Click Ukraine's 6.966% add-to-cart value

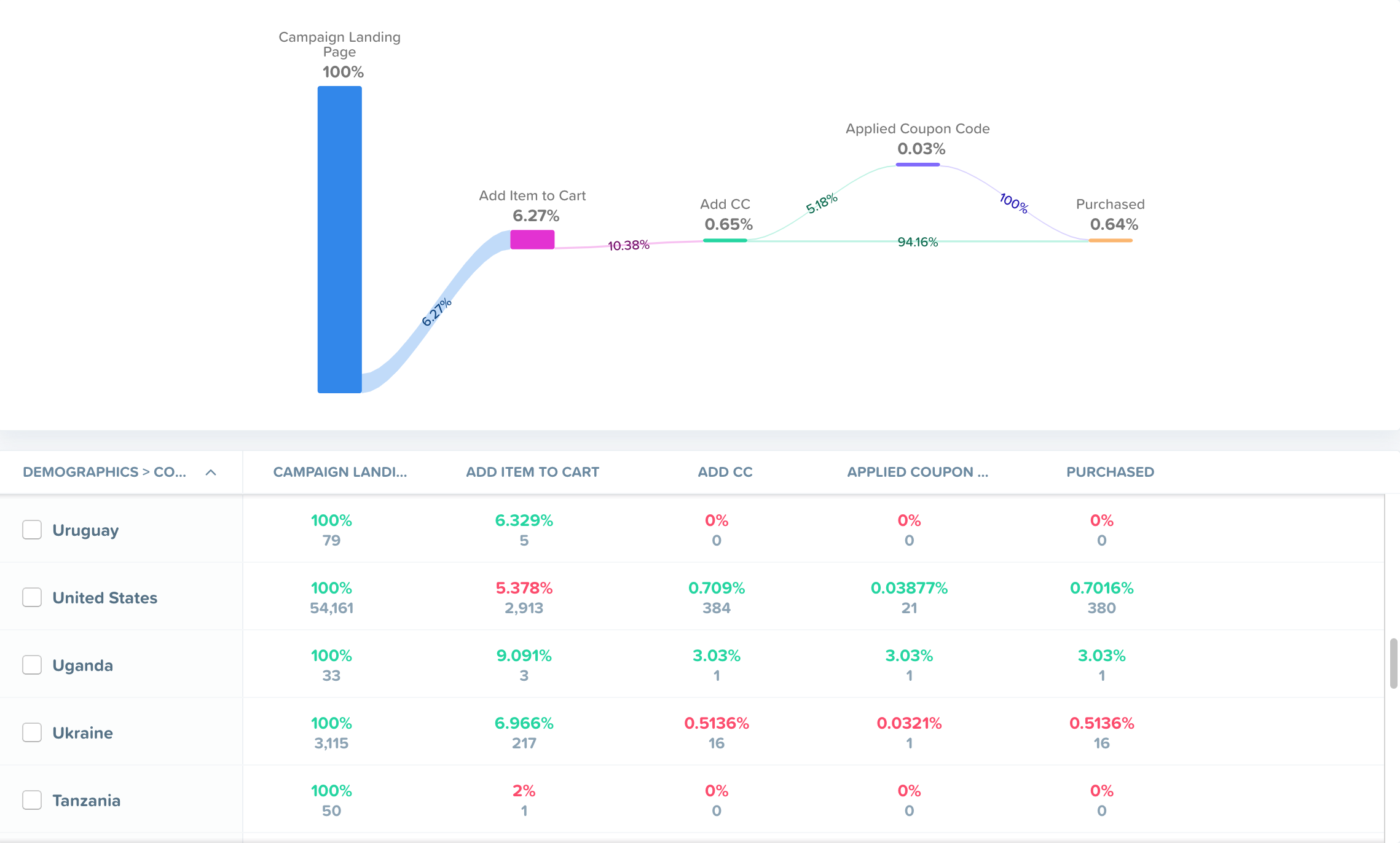[524, 723]
